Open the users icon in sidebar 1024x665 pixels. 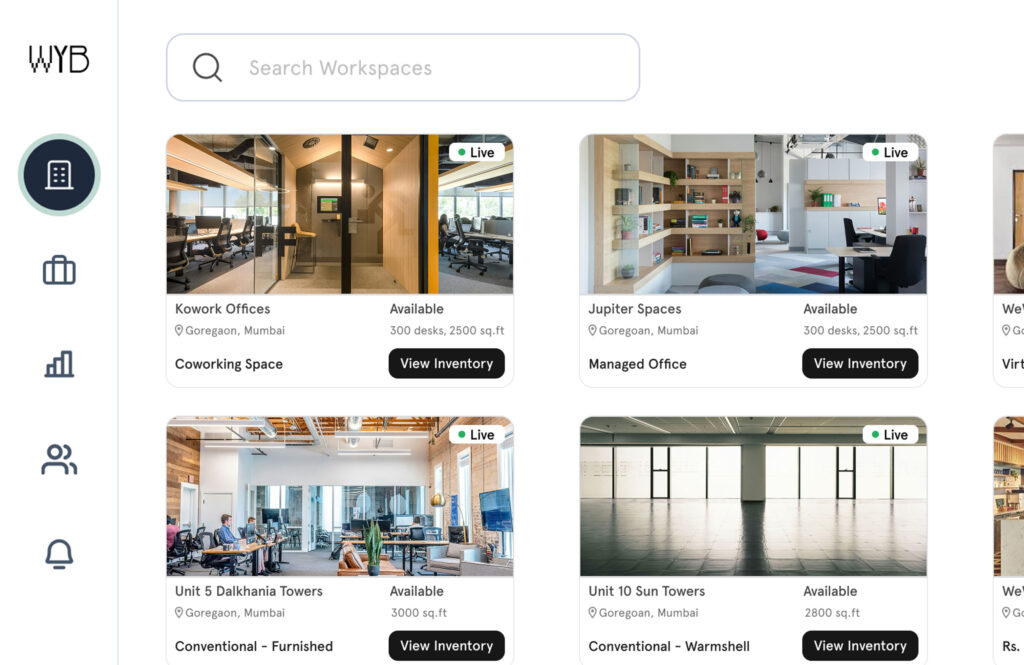coord(59,459)
